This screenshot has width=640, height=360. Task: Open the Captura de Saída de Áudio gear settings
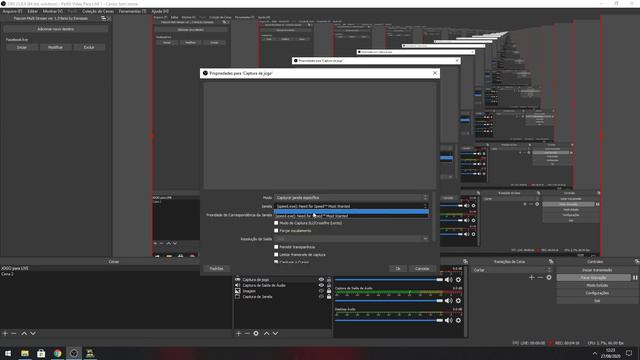(x=458, y=301)
